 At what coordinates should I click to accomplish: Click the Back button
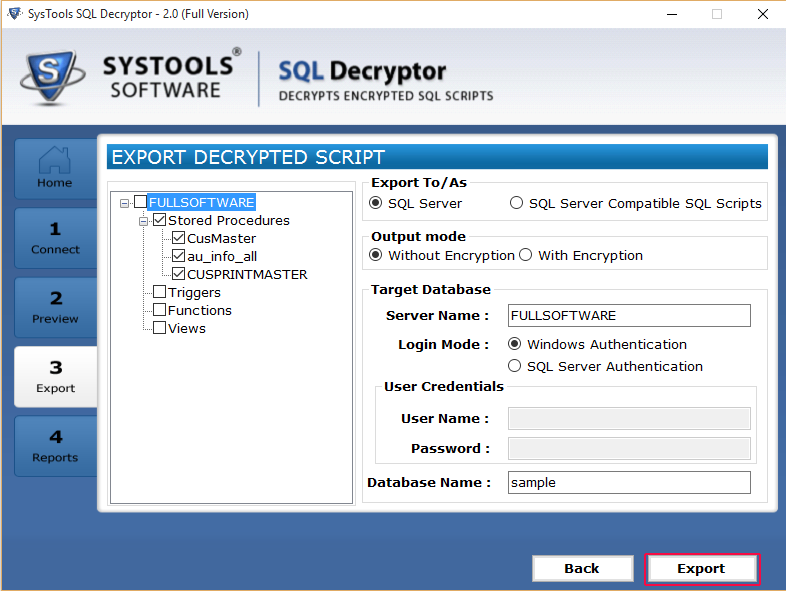[x=582, y=568]
